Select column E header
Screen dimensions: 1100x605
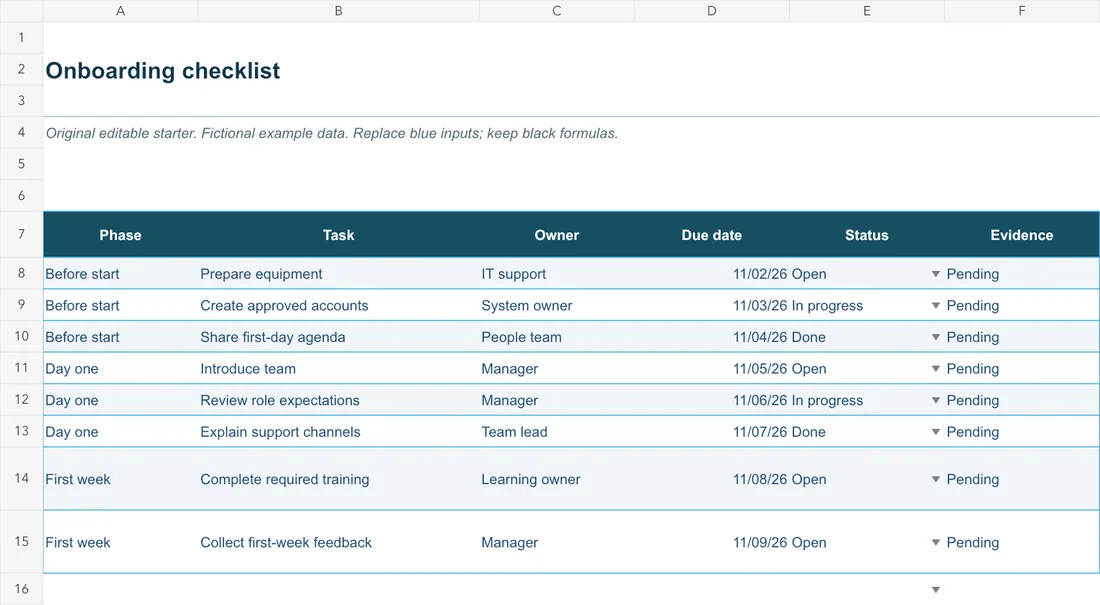(866, 11)
